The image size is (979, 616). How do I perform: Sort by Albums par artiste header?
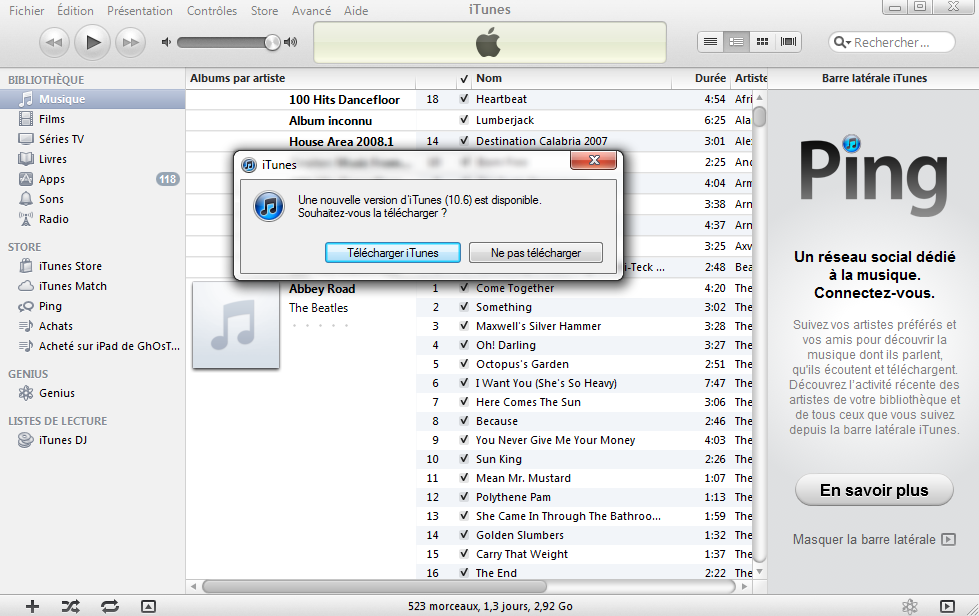point(301,79)
